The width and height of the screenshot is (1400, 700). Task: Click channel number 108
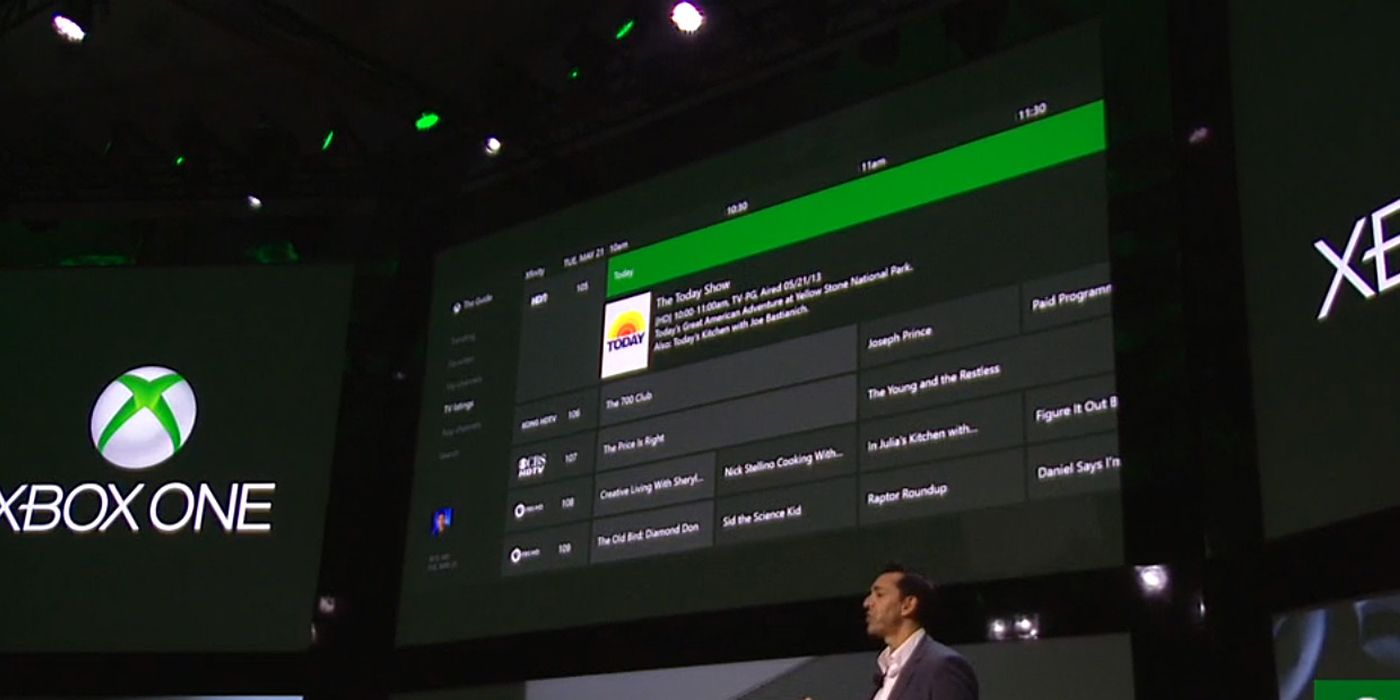point(569,504)
